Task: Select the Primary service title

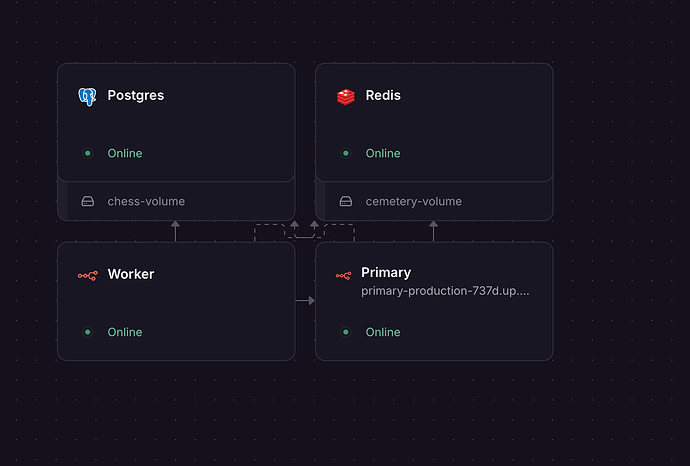Action: [386, 272]
